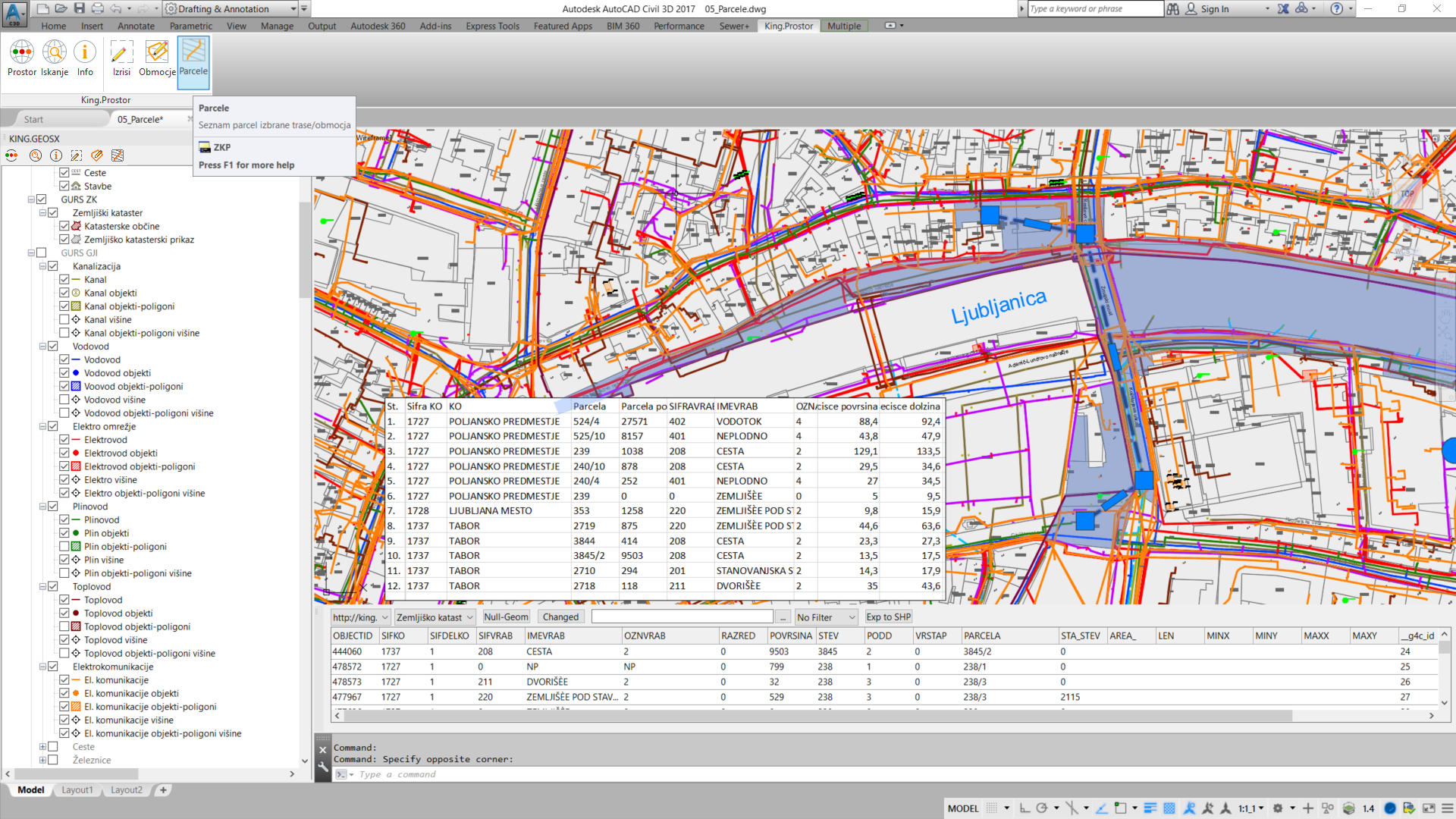
Task: Toggle lineweight display icon in status bar
Action: (1150, 808)
